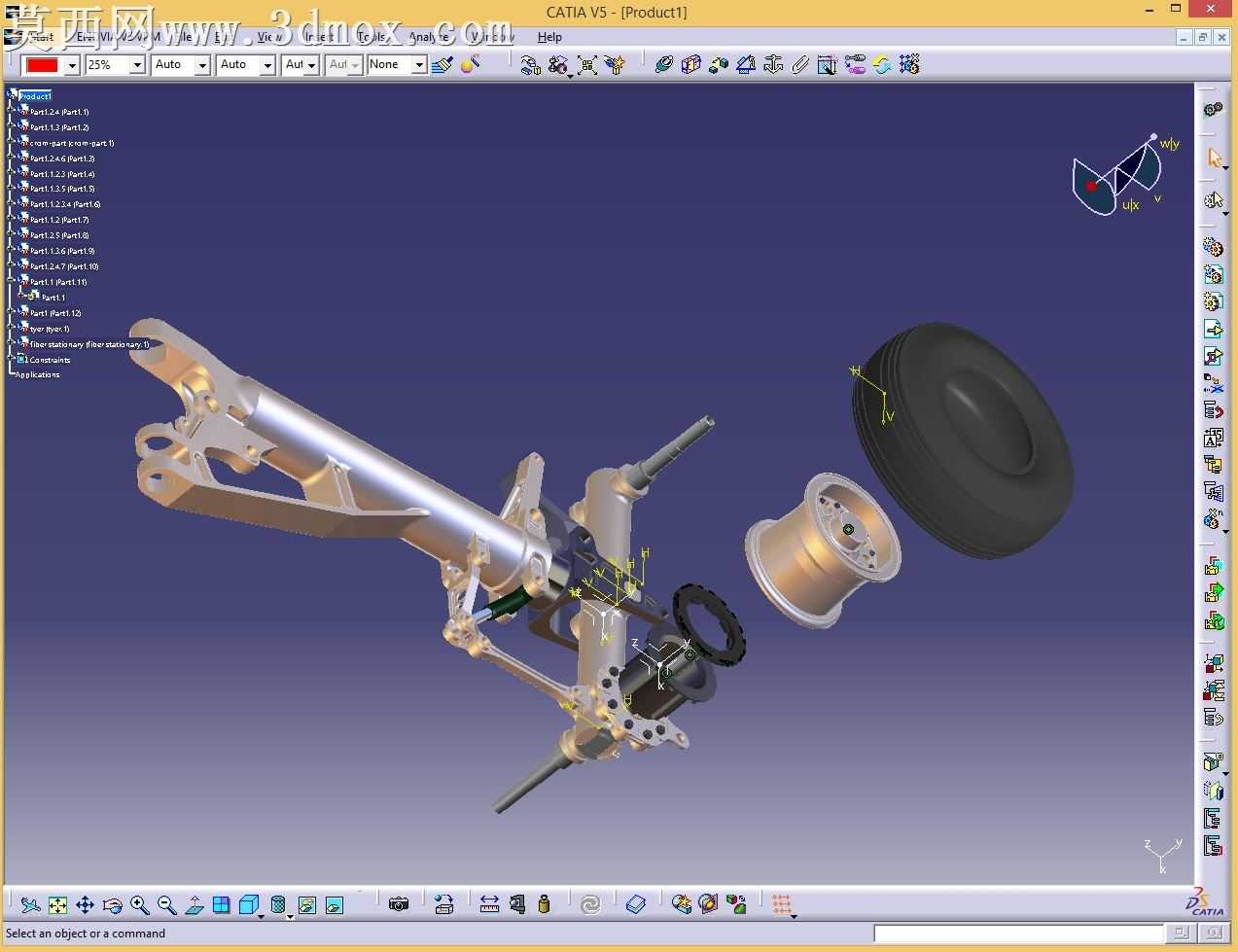Select Part1.2.5 (Part1.8) in tree
The height and width of the screenshot is (952, 1238).
pos(59,235)
